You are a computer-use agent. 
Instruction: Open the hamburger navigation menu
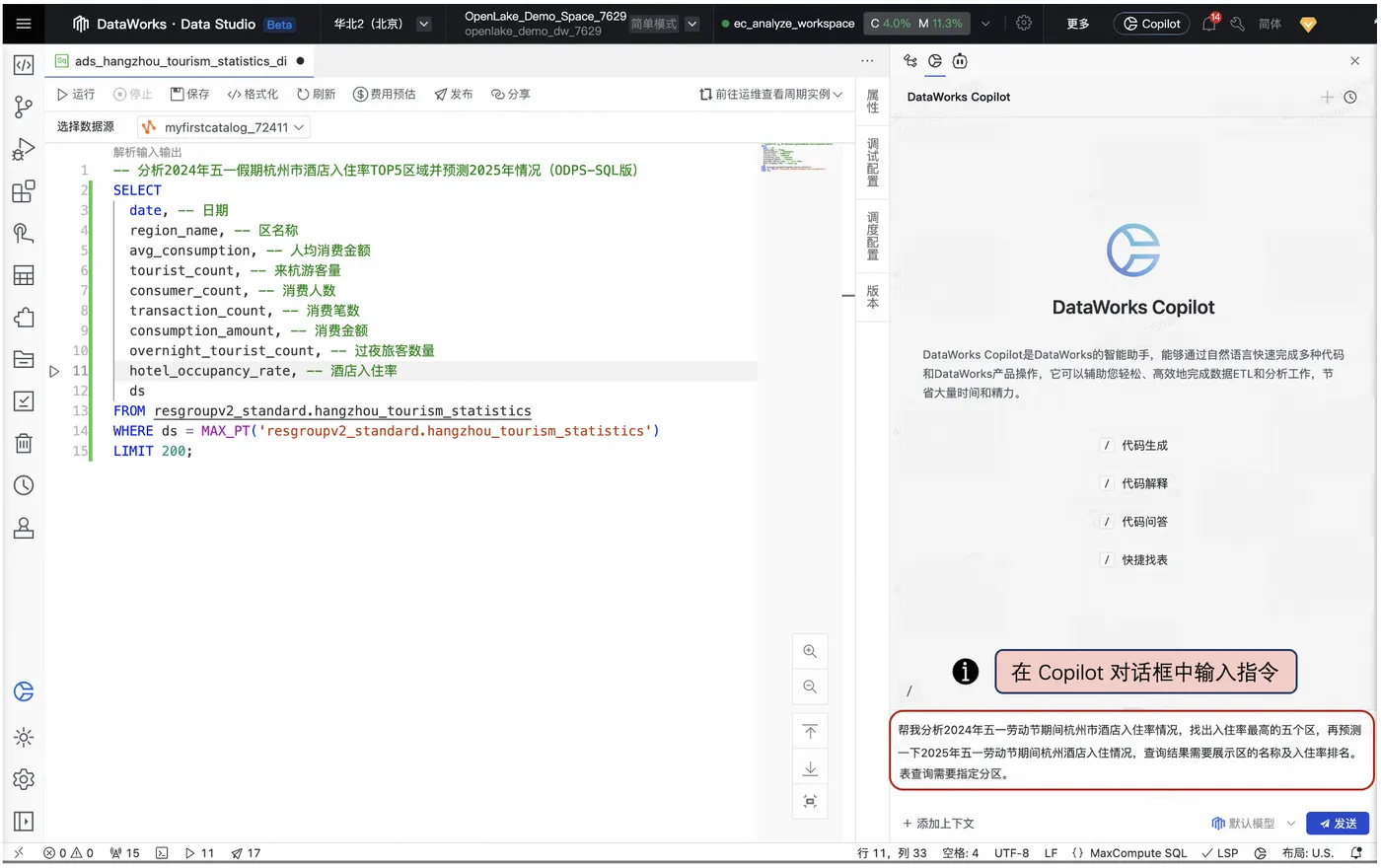(x=24, y=24)
